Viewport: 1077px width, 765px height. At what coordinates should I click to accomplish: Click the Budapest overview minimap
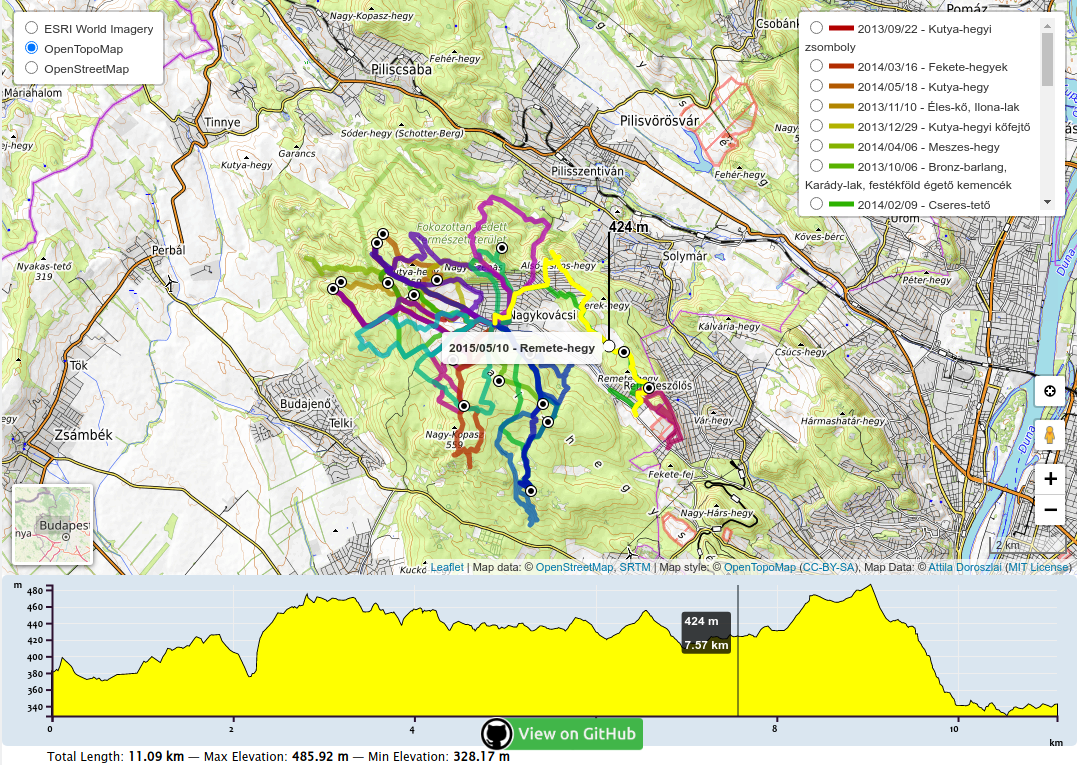tap(53, 524)
